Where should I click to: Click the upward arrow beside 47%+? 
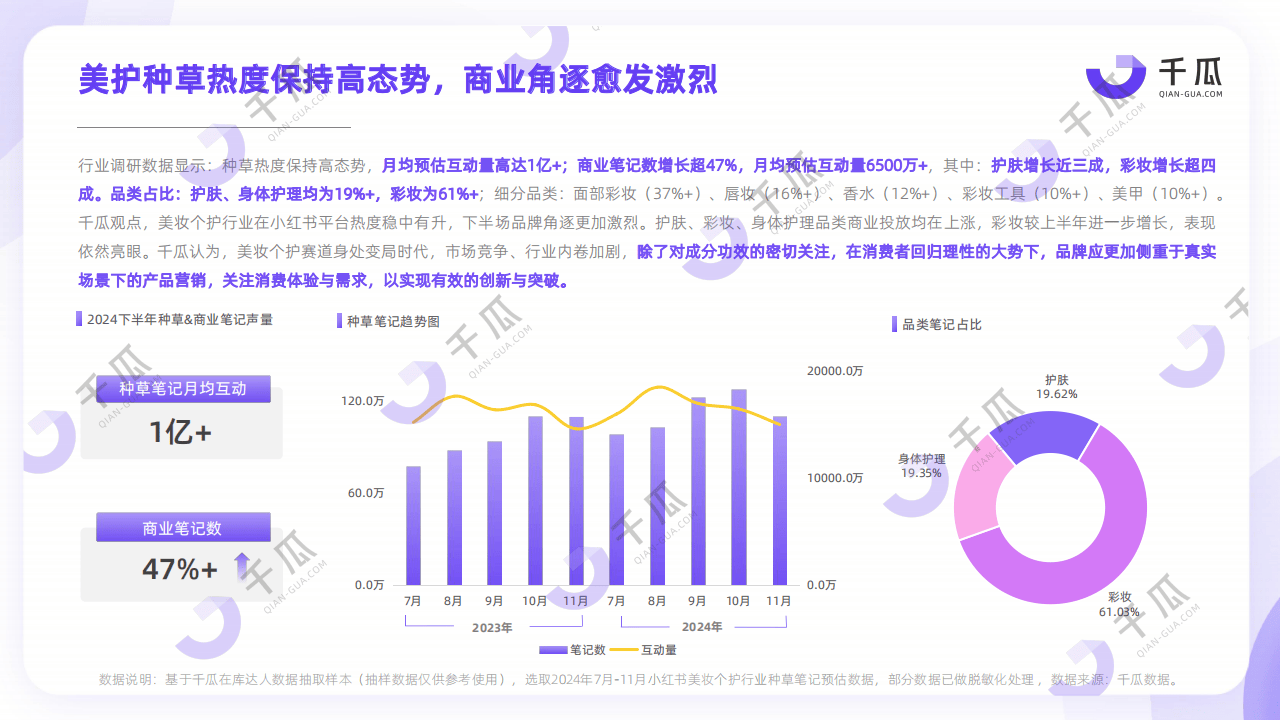[242, 566]
